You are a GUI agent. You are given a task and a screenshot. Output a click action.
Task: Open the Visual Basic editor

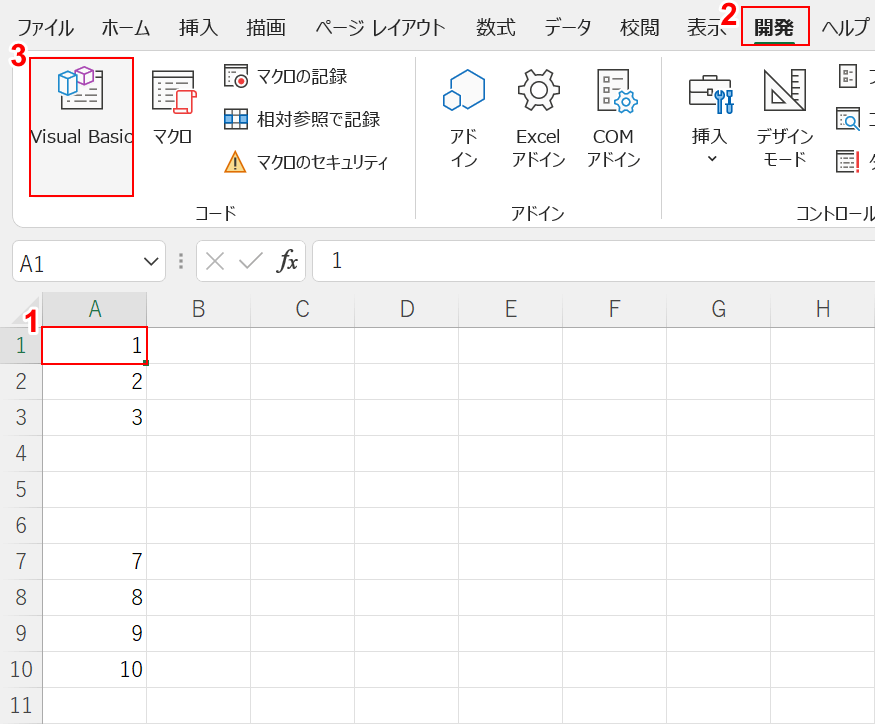point(81,110)
